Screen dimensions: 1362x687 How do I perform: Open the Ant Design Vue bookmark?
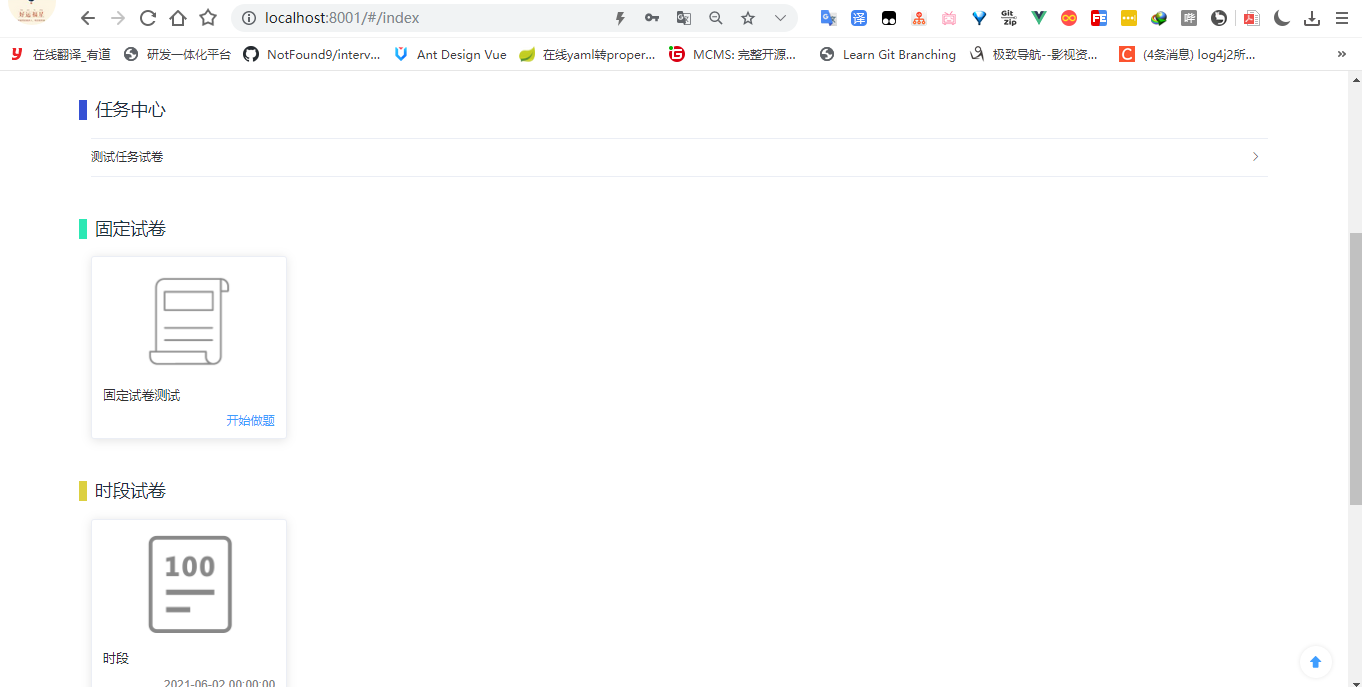(450, 55)
